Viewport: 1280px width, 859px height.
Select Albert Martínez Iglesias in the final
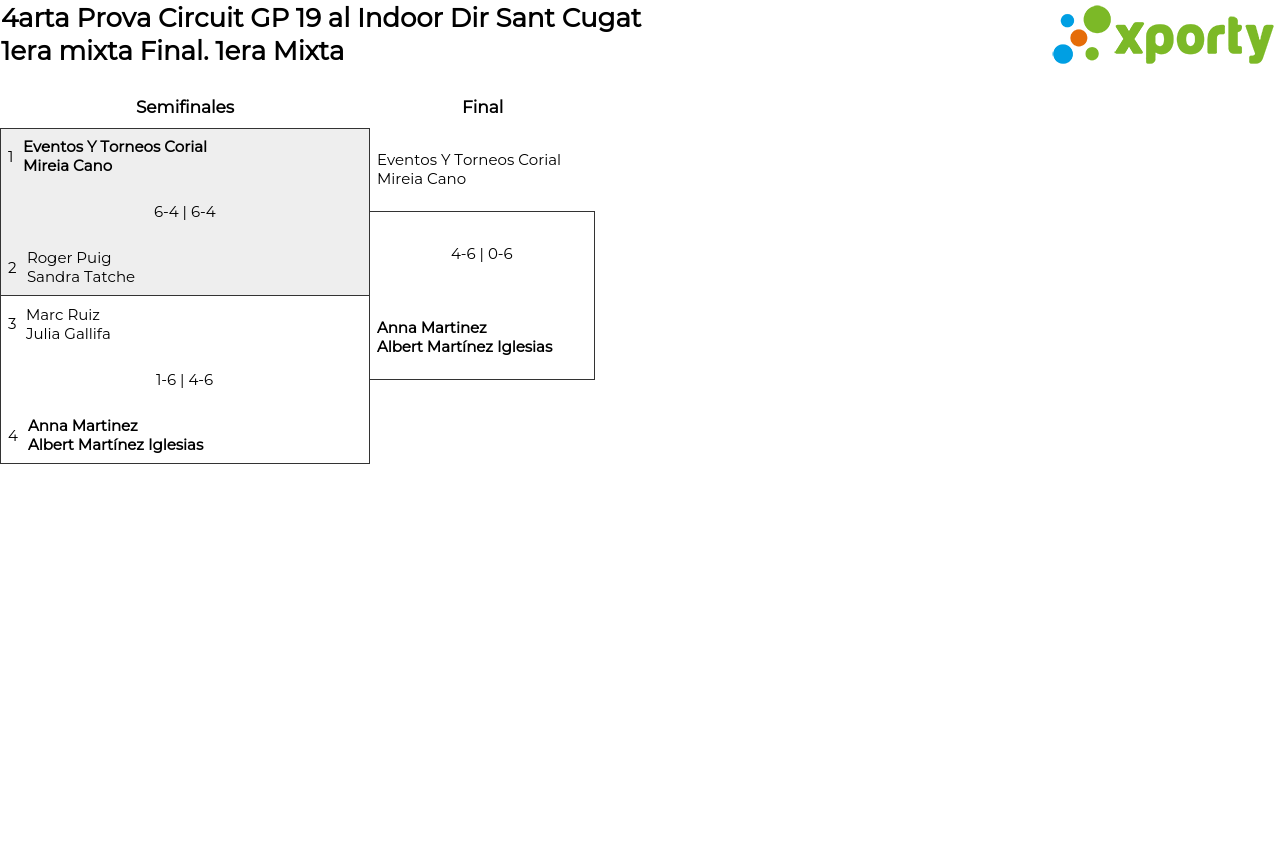point(465,347)
